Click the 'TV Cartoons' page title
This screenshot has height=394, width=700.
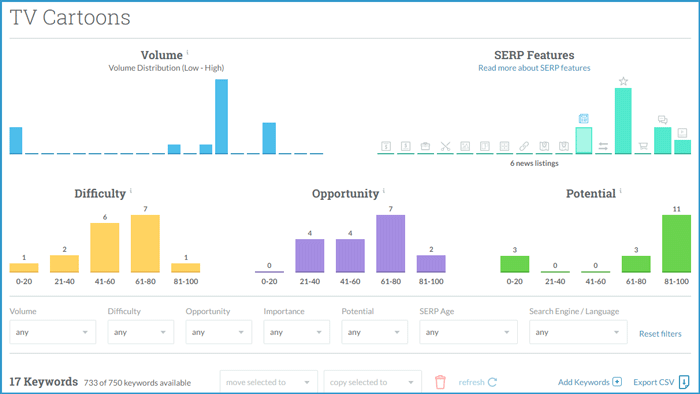[x=70, y=18]
